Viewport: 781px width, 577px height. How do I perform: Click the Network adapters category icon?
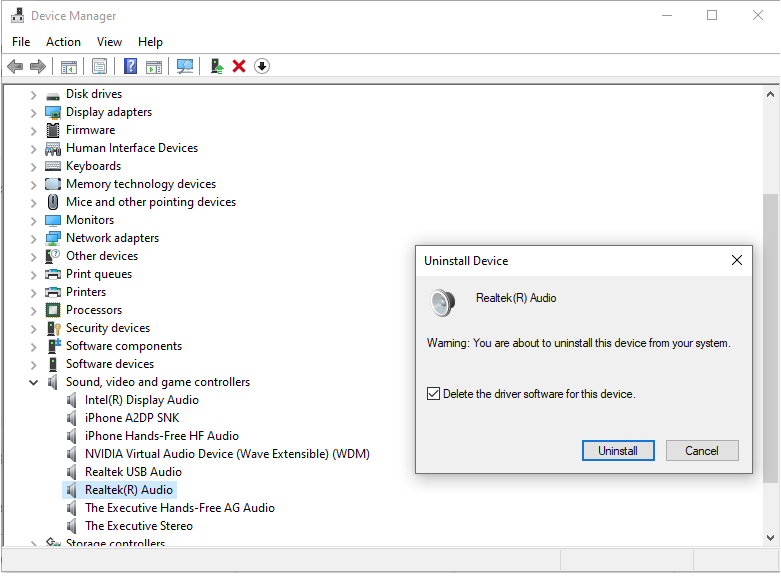[53, 238]
